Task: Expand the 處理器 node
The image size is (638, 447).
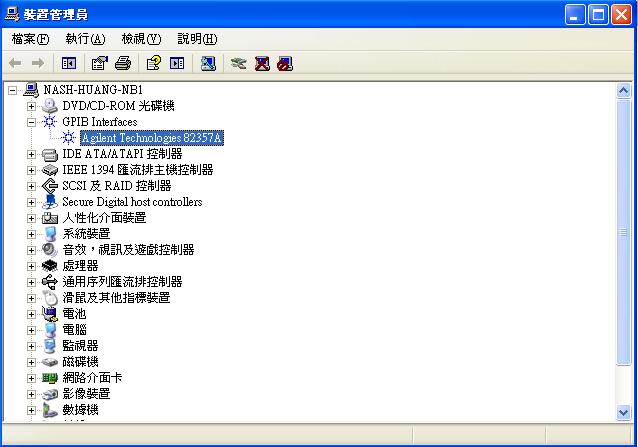Action: tap(31, 266)
